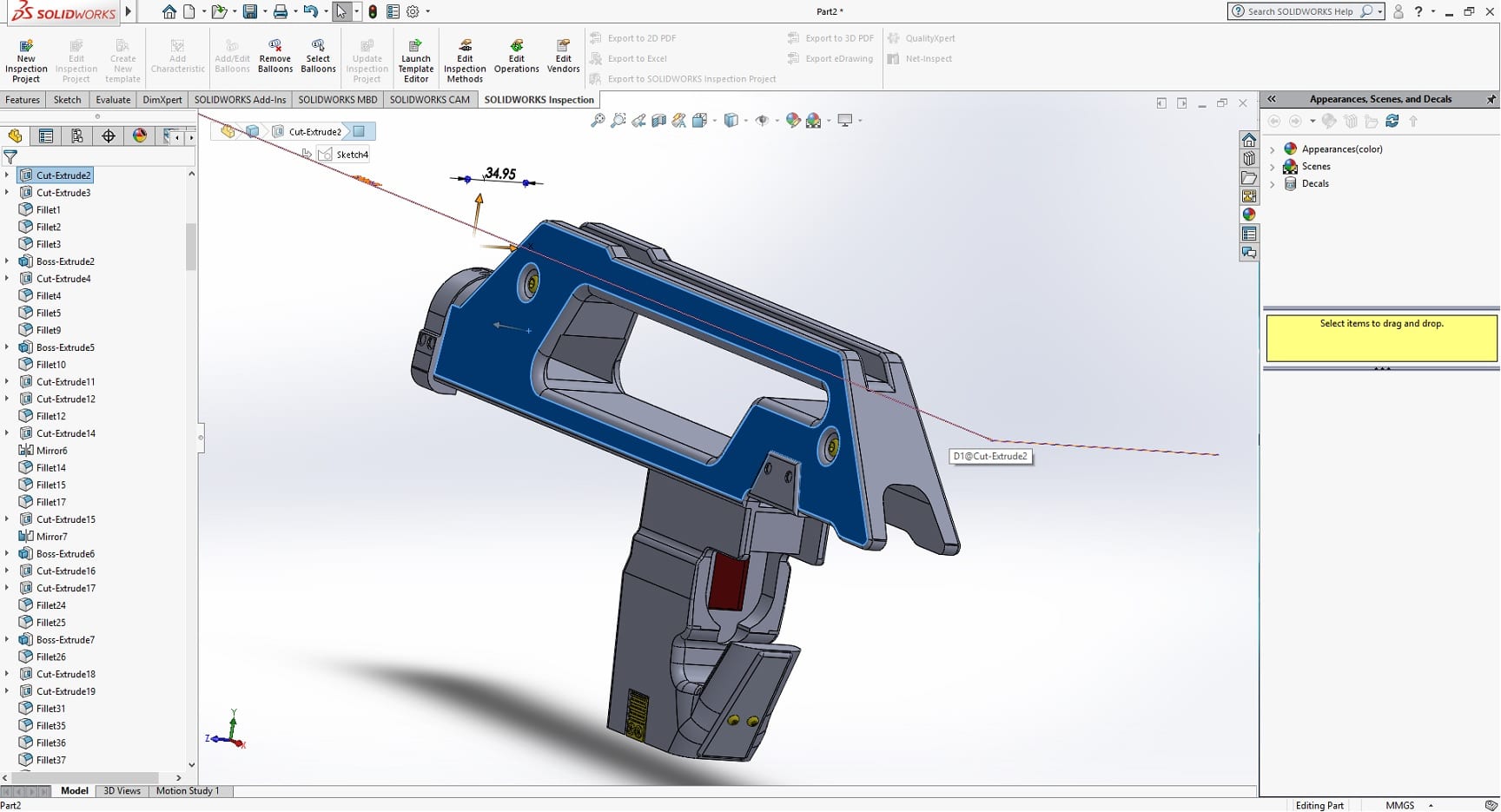1501x812 pixels.
Task: Expand the Appearances(color) tree node
Action: click(1273, 149)
